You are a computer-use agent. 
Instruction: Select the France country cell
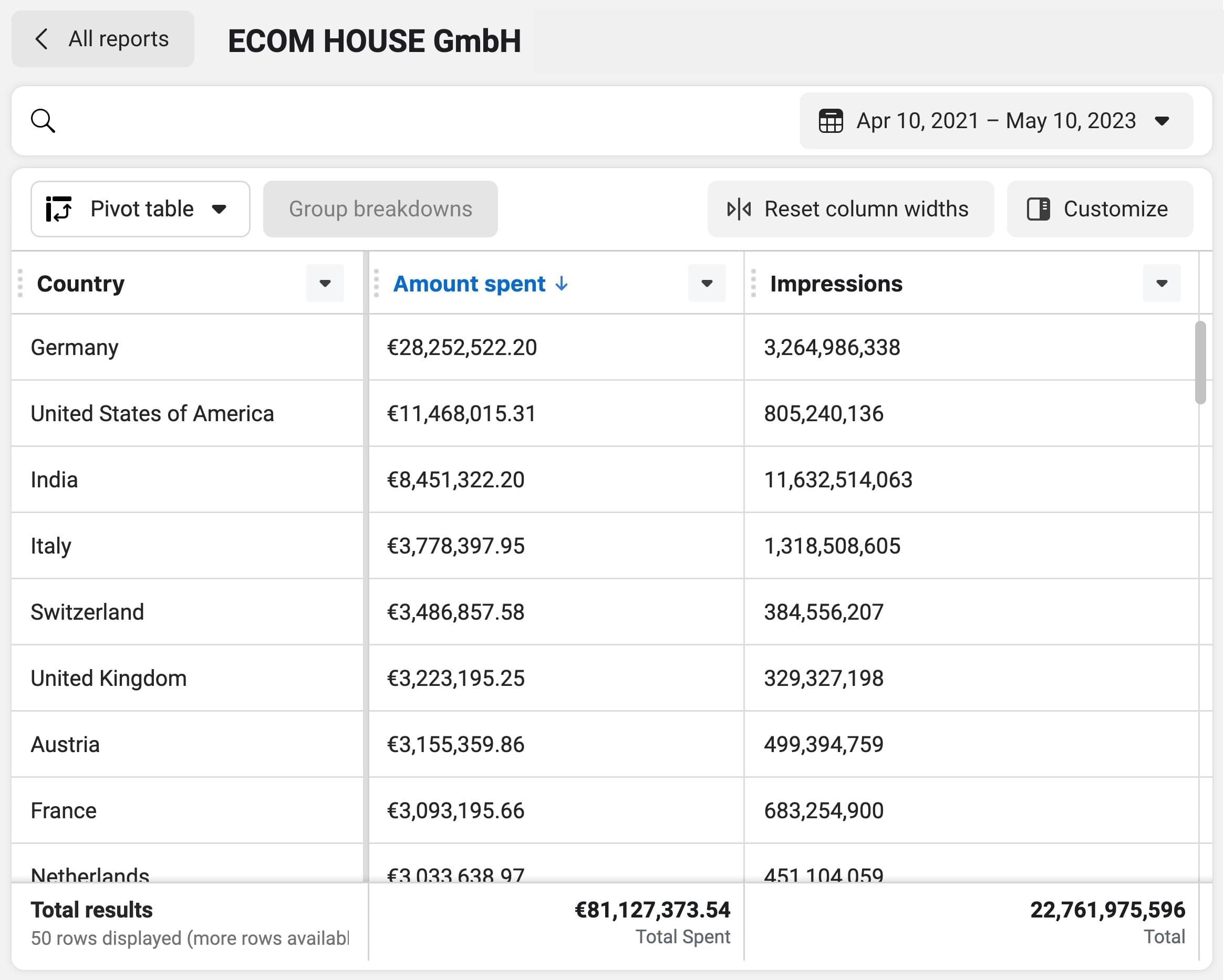click(188, 811)
